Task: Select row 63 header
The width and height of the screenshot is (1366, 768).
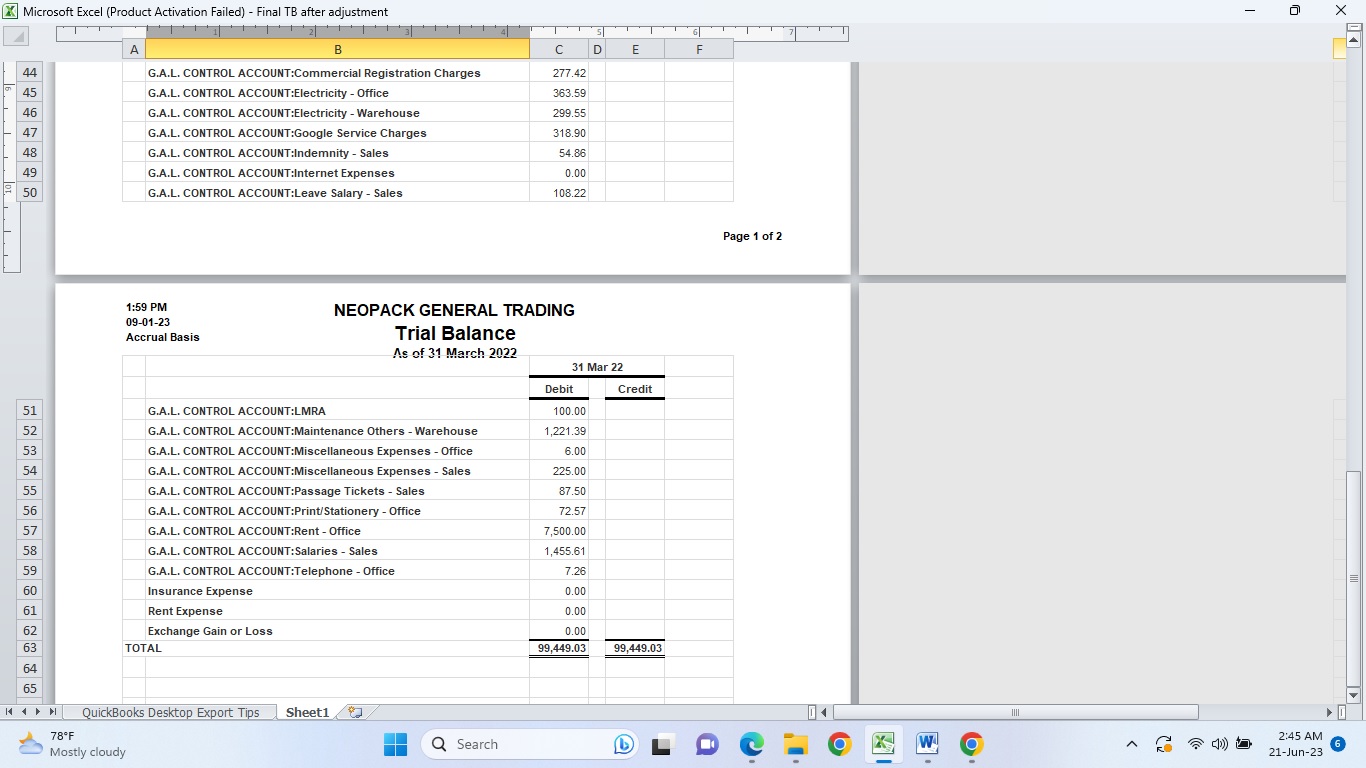Action: pyautogui.click(x=30, y=648)
